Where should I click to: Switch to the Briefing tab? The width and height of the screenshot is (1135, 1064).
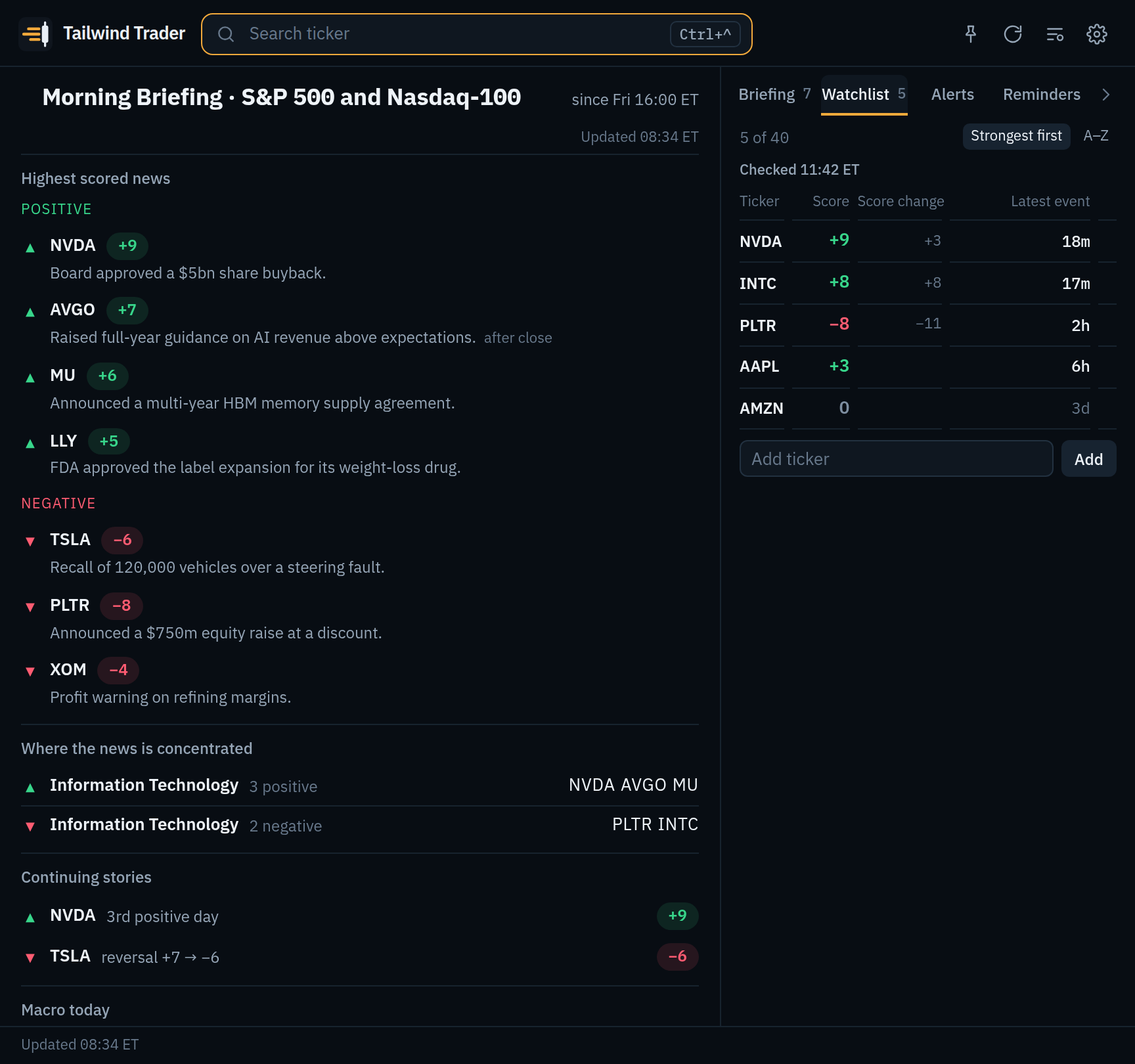pos(774,95)
